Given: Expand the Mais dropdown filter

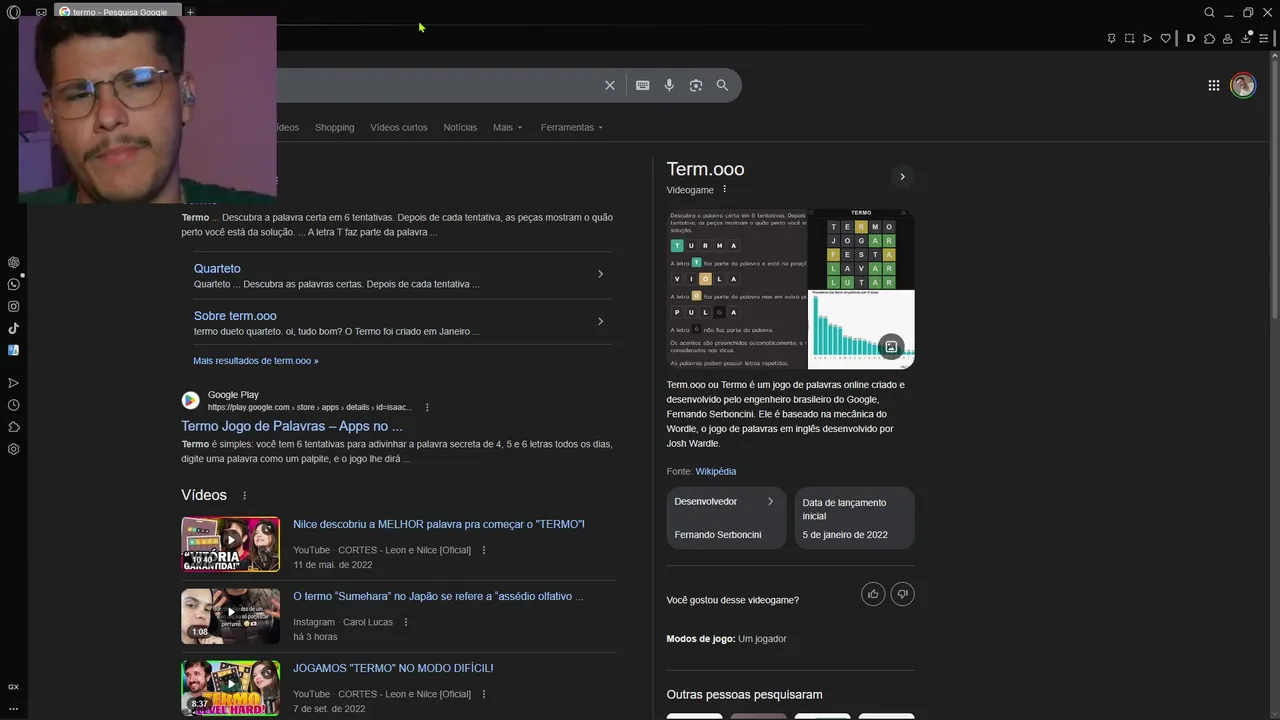Looking at the screenshot, I should [507, 127].
